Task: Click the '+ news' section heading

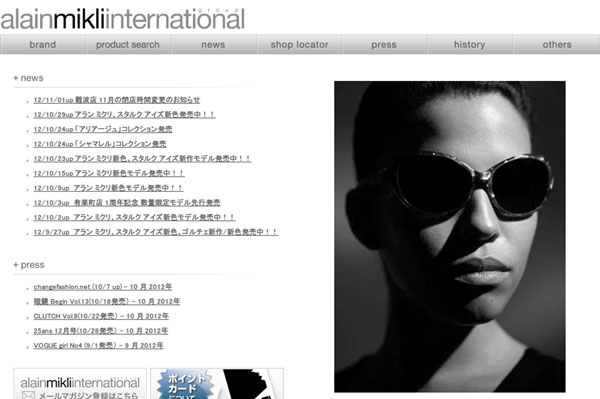Action: click(28, 78)
